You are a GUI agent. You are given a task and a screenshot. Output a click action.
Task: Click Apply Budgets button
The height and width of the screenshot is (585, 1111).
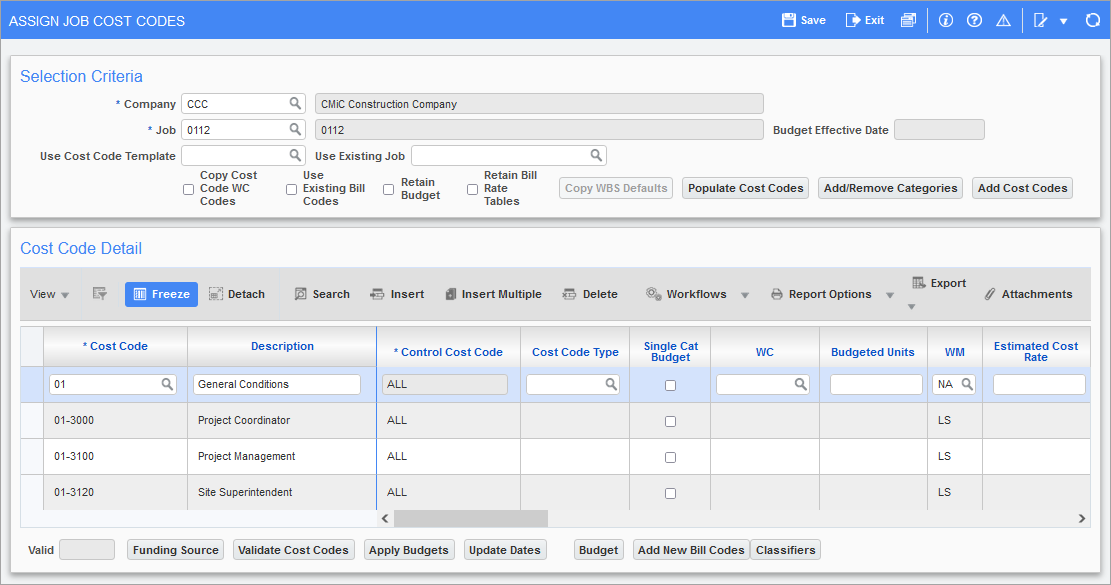click(x=409, y=550)
